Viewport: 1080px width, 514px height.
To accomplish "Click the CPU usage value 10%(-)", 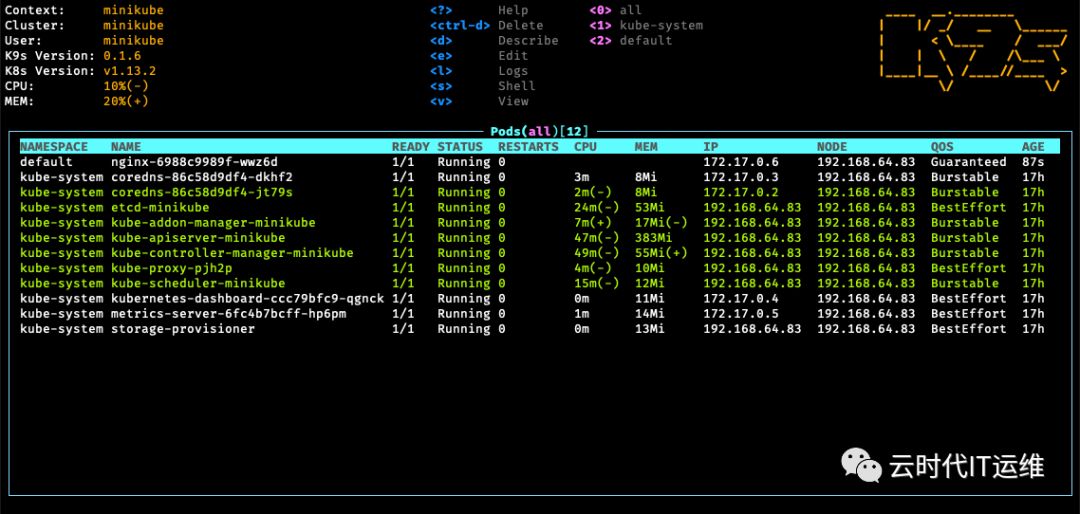I will 126,86.
